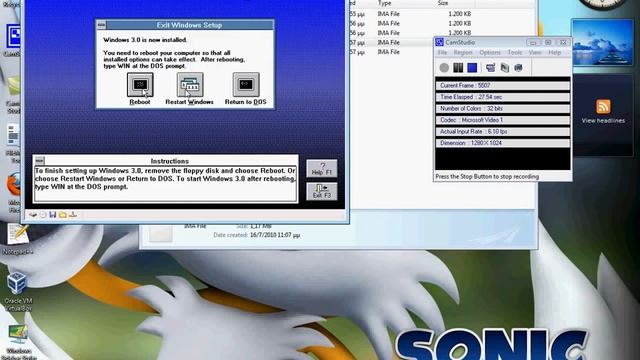640x360 pixels.
Task: Click the clock gadget on the desktop
Action: 602,4
